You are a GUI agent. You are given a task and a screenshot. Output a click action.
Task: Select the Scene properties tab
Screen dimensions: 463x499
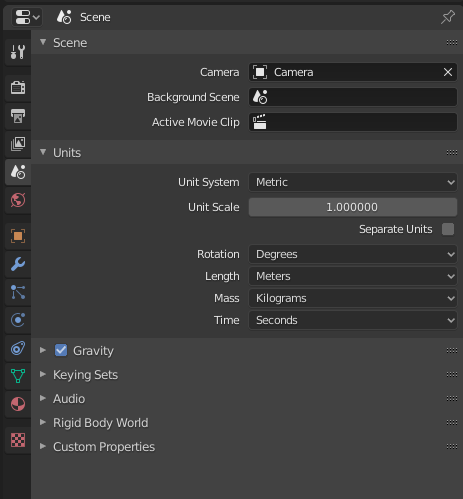tap(18, 172)
